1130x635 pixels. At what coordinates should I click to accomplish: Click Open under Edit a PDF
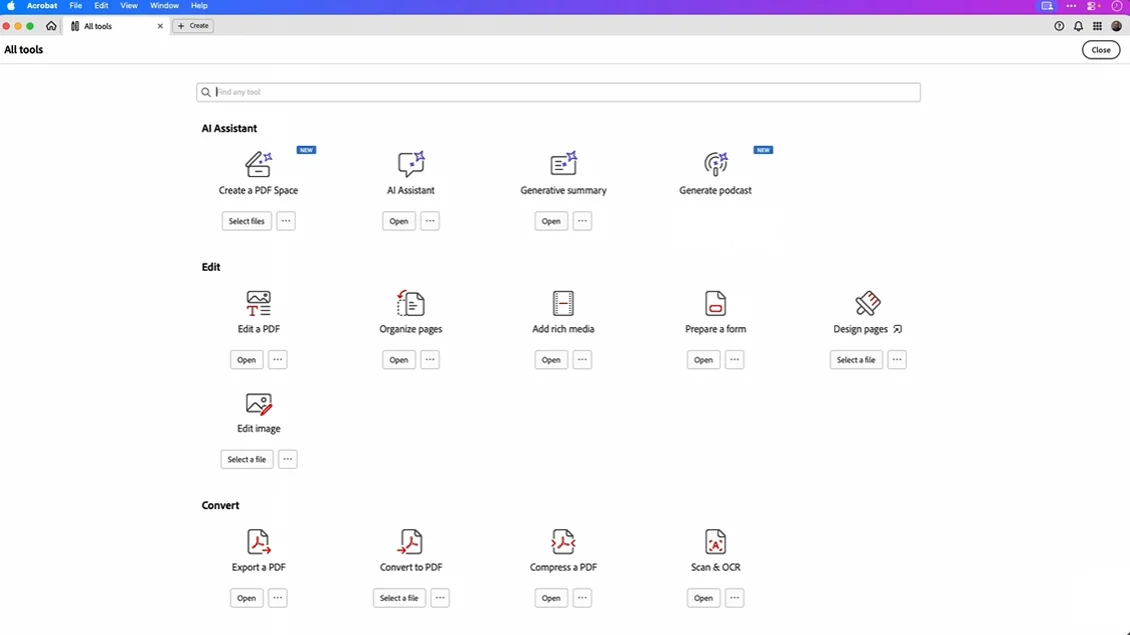(246, 360)
